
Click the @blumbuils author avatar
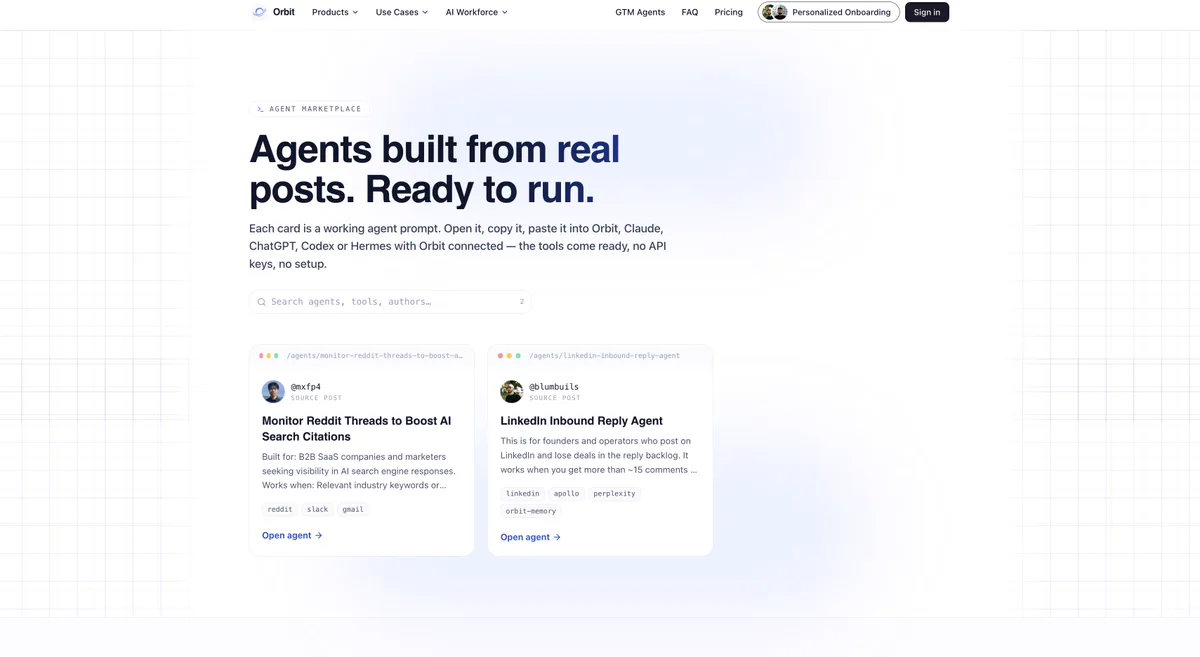[512, 391]
